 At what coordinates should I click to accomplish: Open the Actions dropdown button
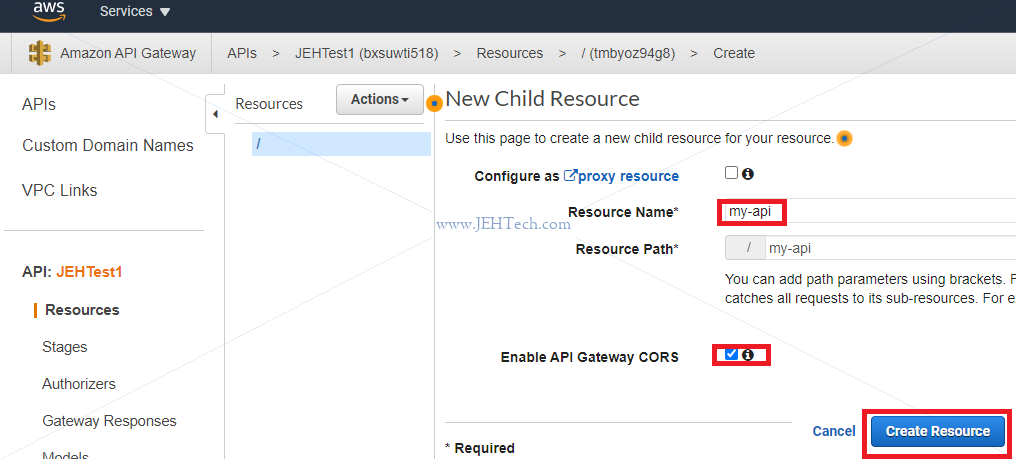pos(380,100)
